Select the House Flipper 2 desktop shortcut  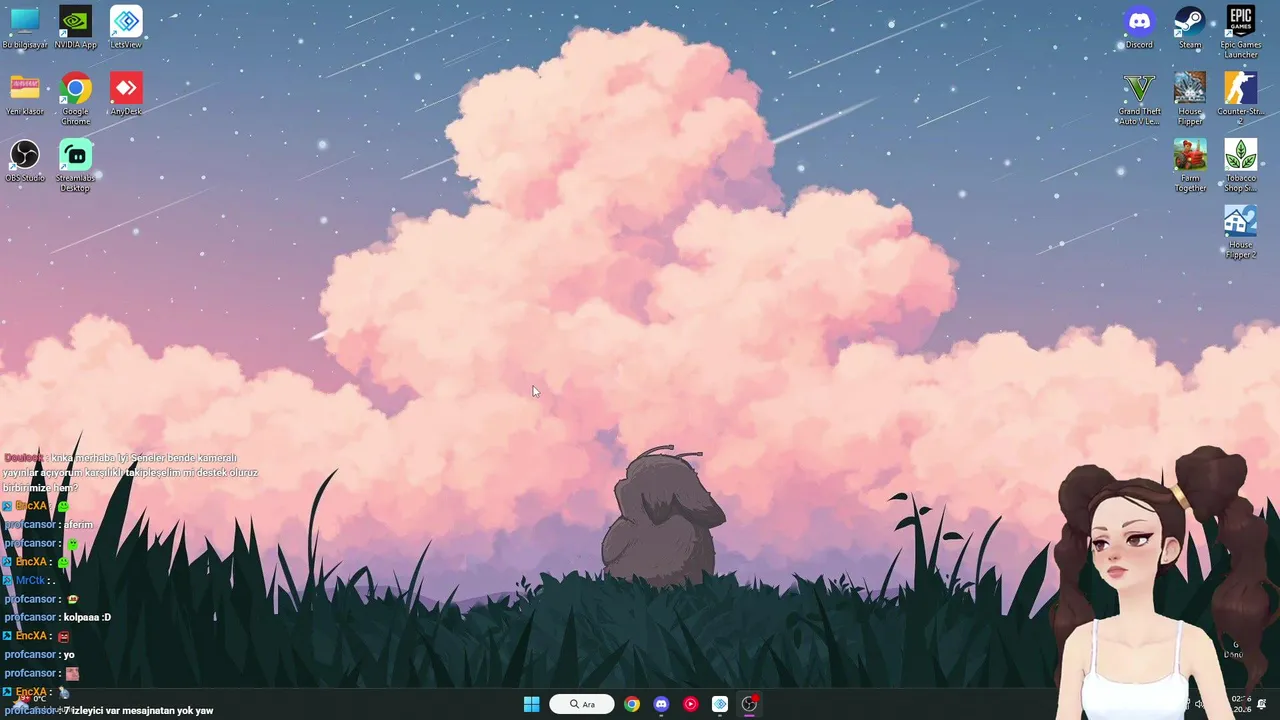(1240, 233)
